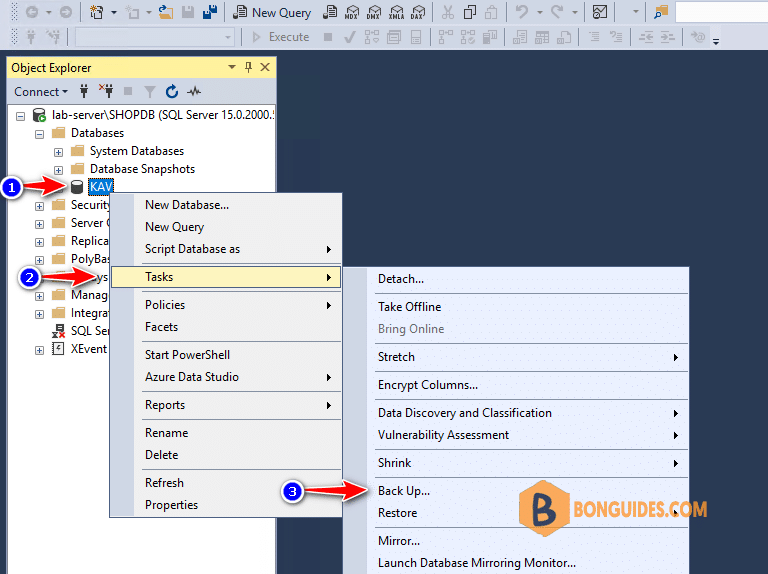Select Take Offline in Tasks submenu

click(516, 307)
